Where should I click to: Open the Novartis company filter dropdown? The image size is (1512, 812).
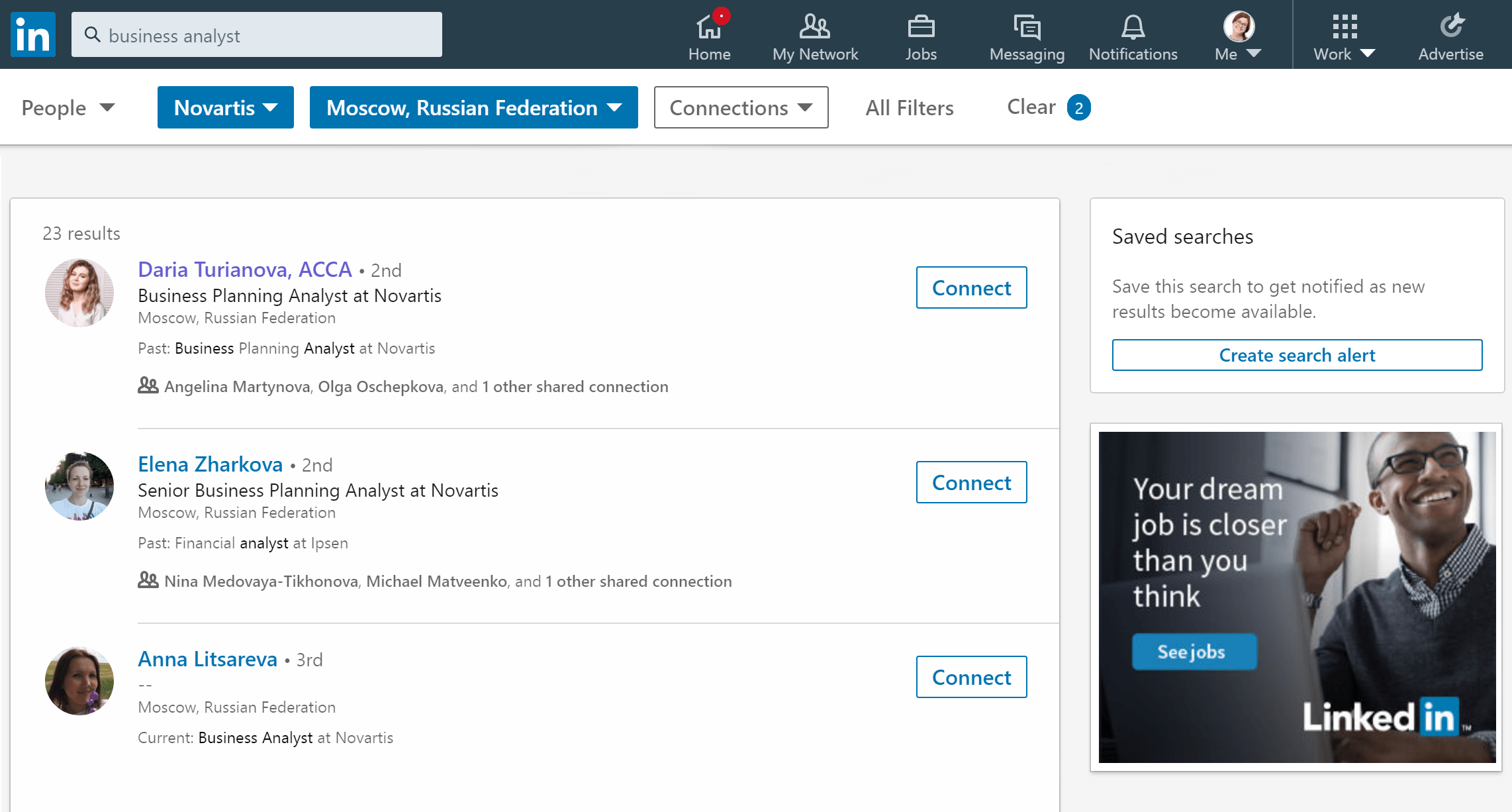click(x=226, y=107)
